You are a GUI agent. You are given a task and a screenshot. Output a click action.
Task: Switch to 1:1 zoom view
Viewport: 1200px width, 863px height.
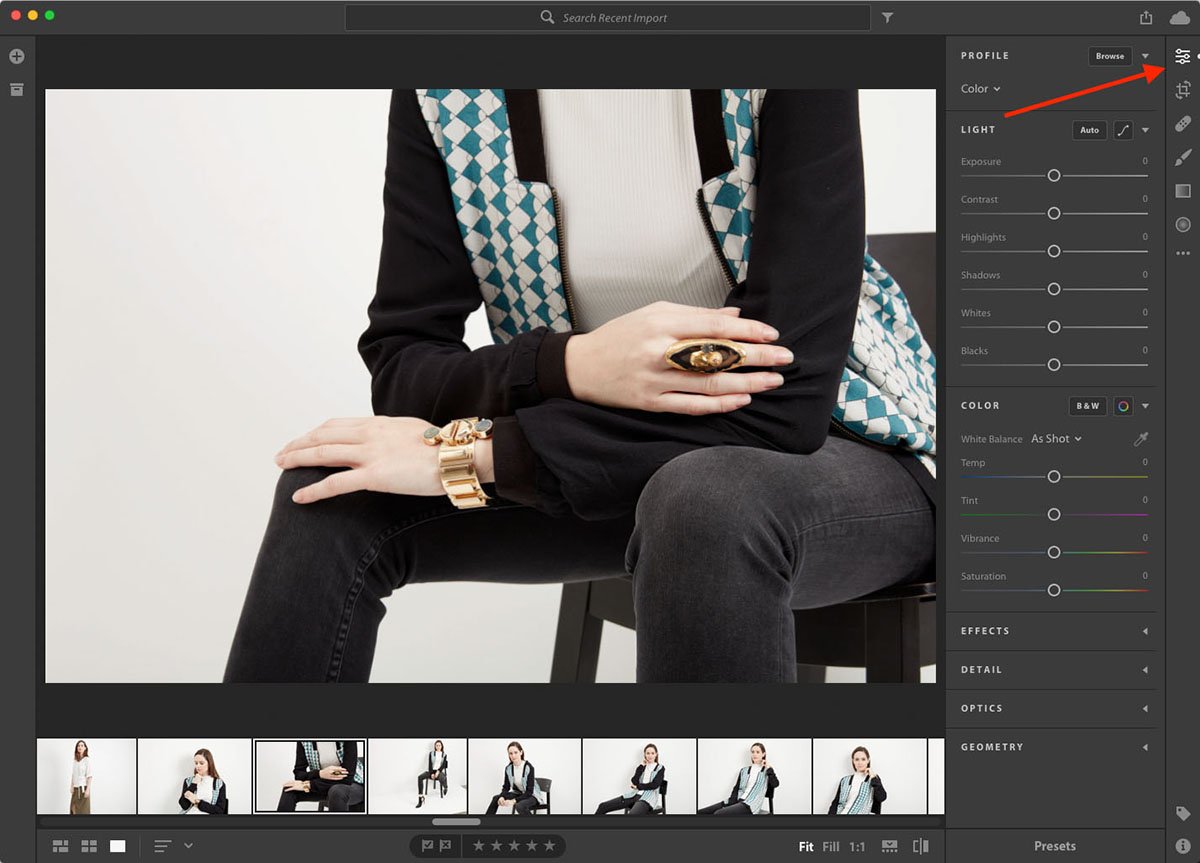pos(857,847)
